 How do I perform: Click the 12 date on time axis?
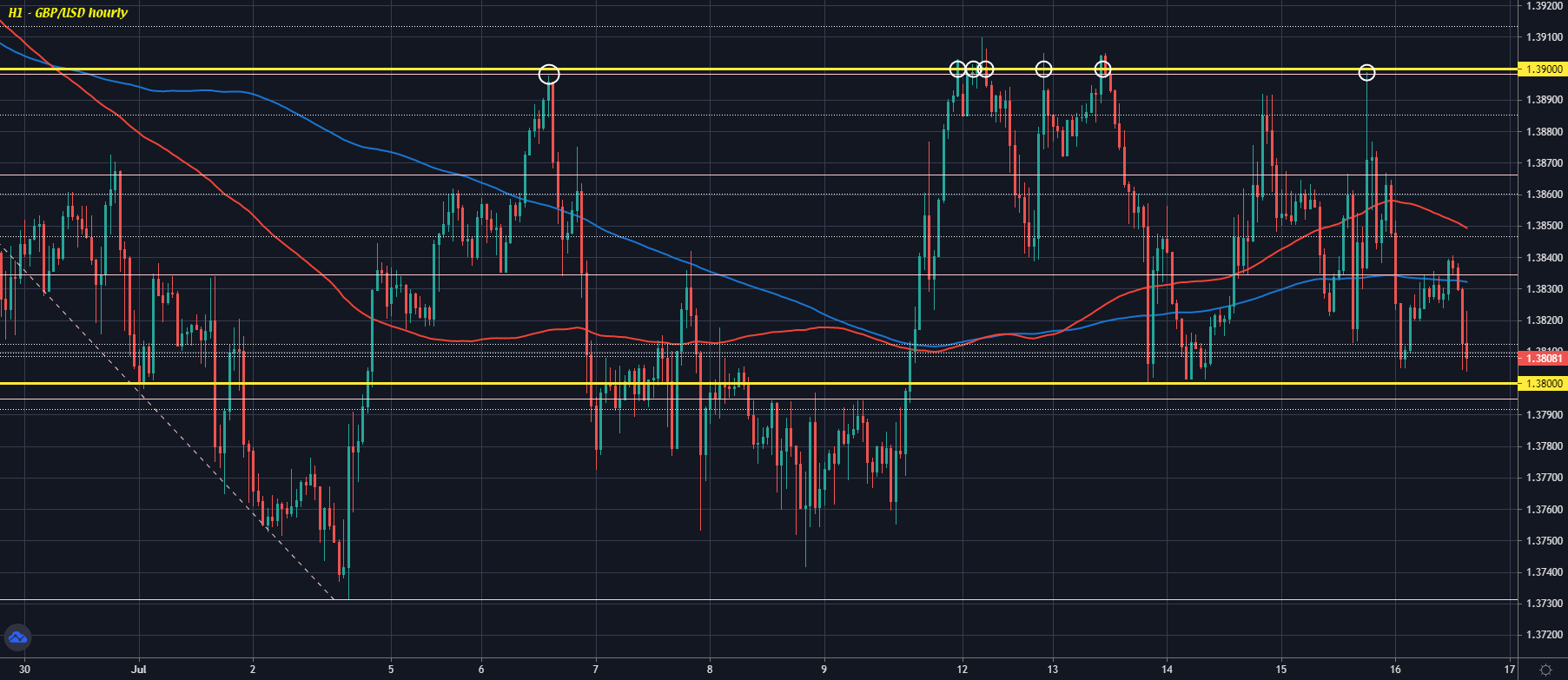(x=963, y=670)
